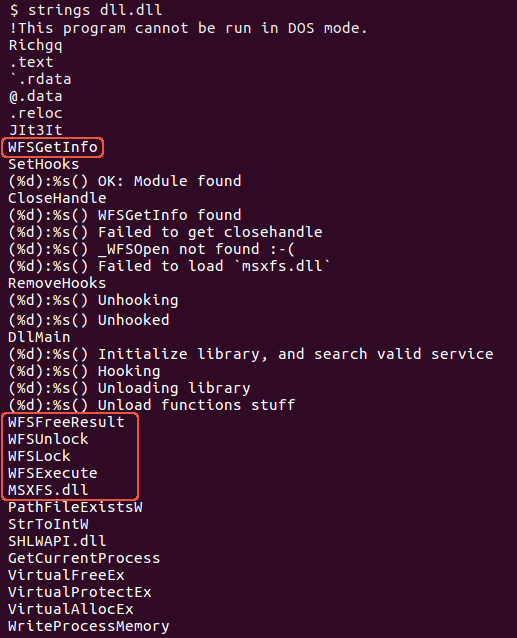Select 'Failed to load msxfs.dll' line
Viewport: 517px width, 638px height.
coord(169,266)
